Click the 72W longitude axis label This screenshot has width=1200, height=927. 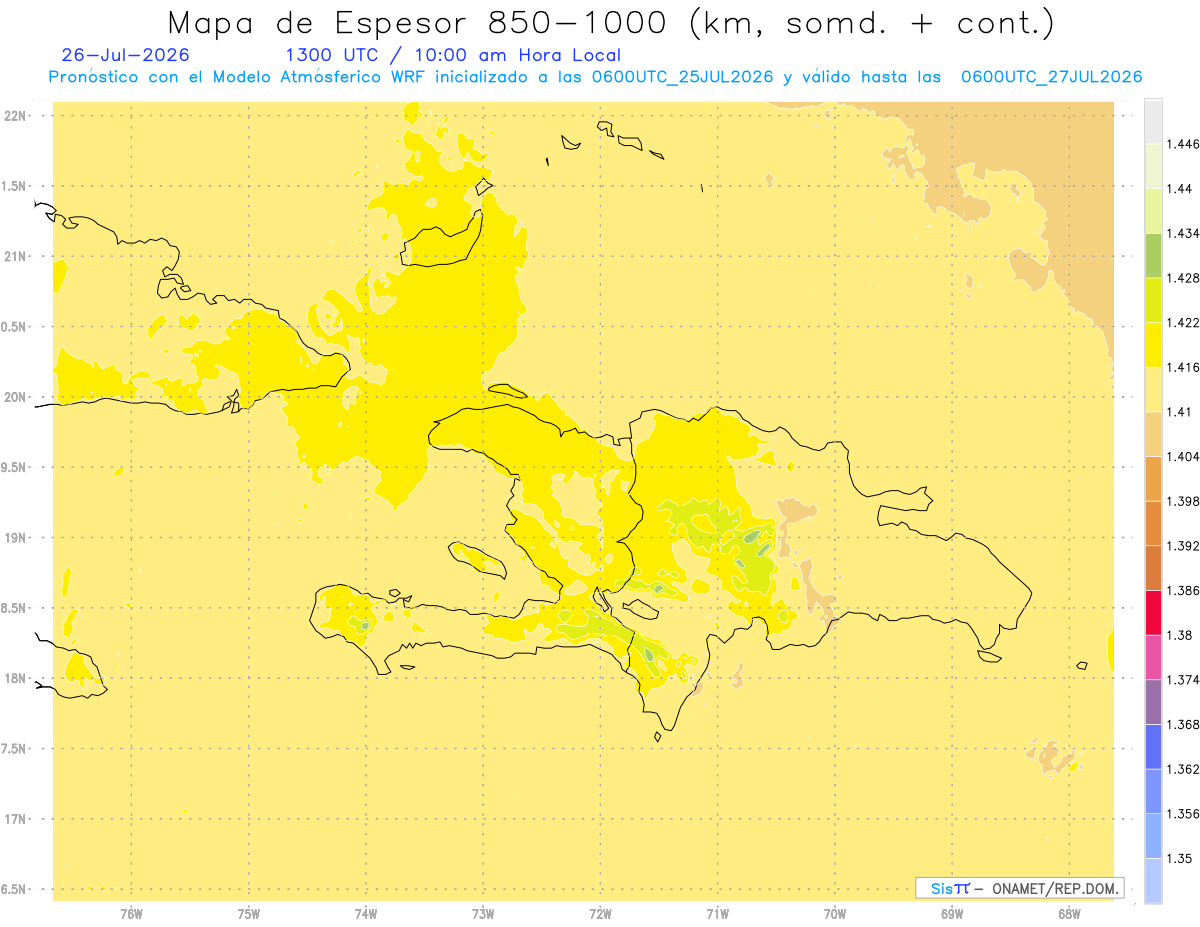(600, 913)
